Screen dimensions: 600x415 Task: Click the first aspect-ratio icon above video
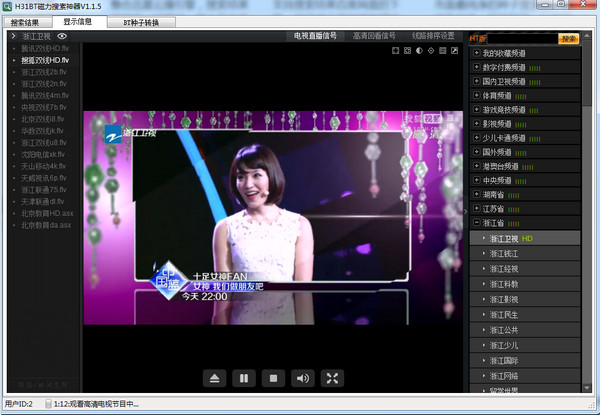click(x=395, y=50)
